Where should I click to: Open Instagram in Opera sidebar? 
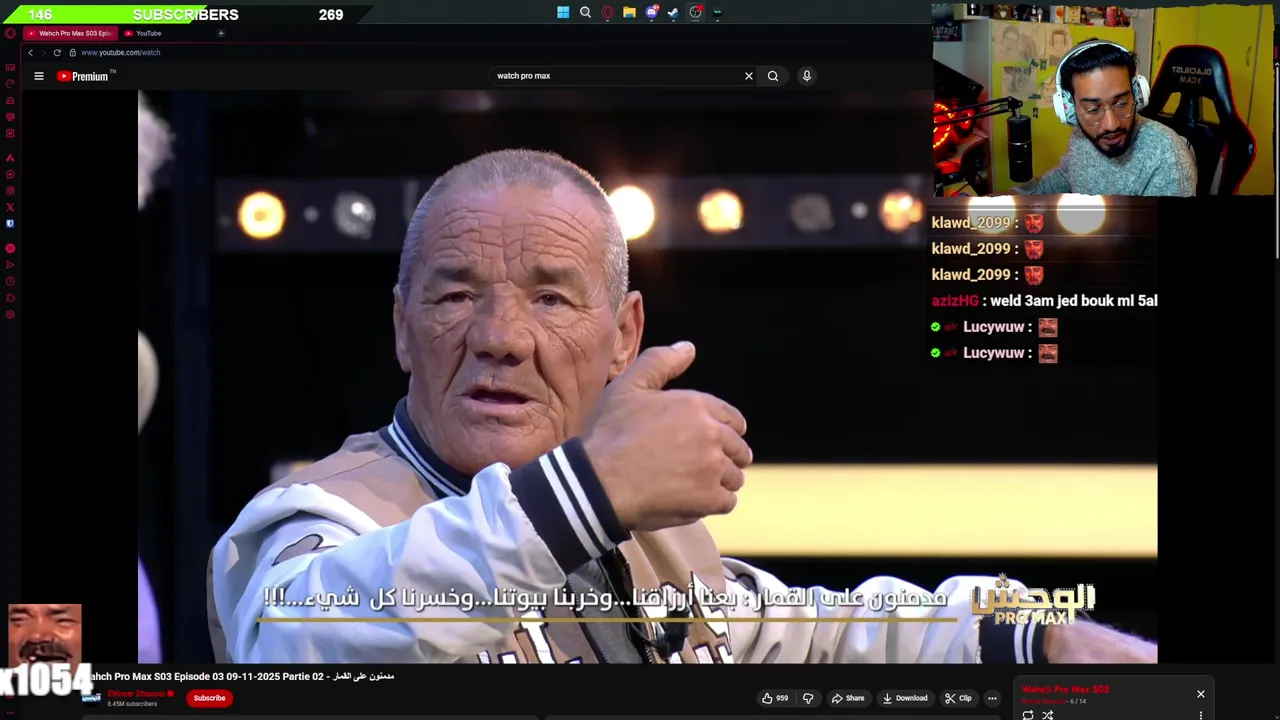pos(10,191)
